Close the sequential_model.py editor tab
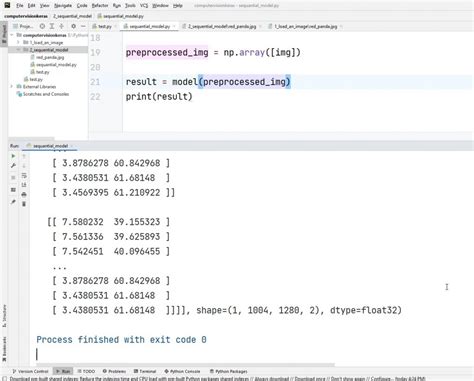Image resolution: width=474 pixels, height=381 pixels. pyautogui.click(x=174, y=26)
